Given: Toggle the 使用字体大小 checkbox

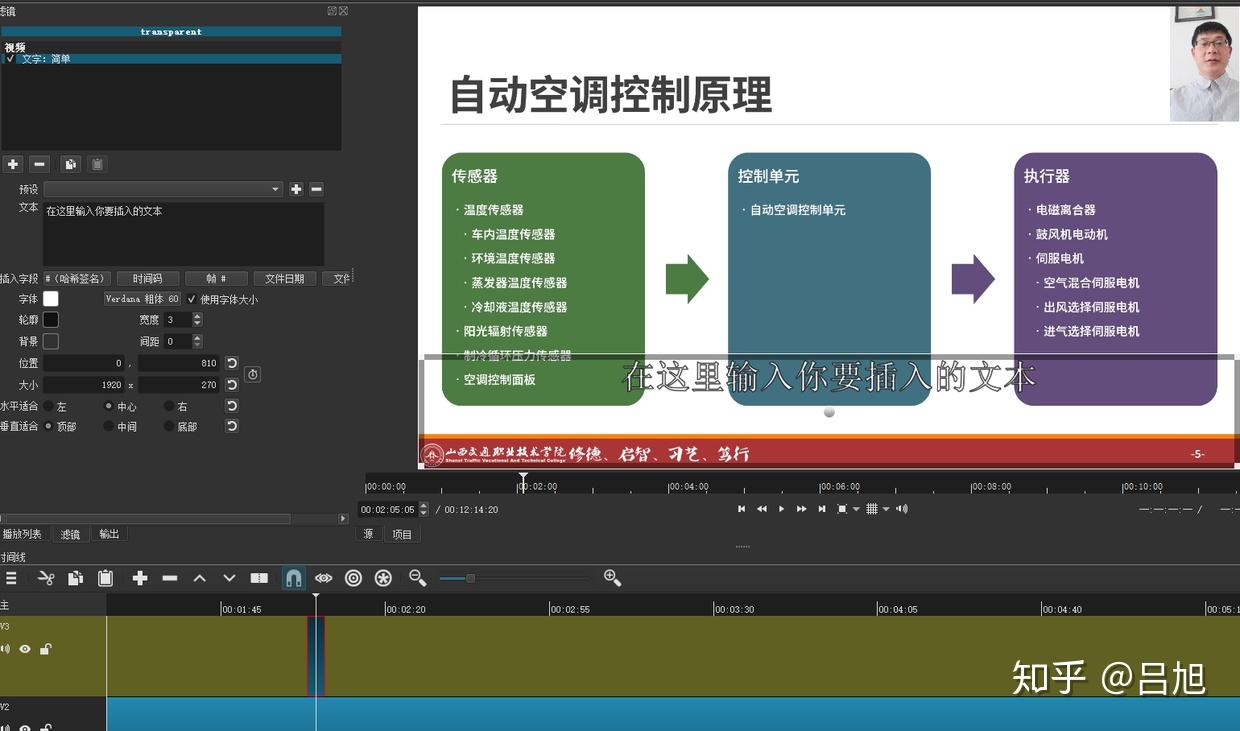Looking at the screenshot, I should (192, 299).
